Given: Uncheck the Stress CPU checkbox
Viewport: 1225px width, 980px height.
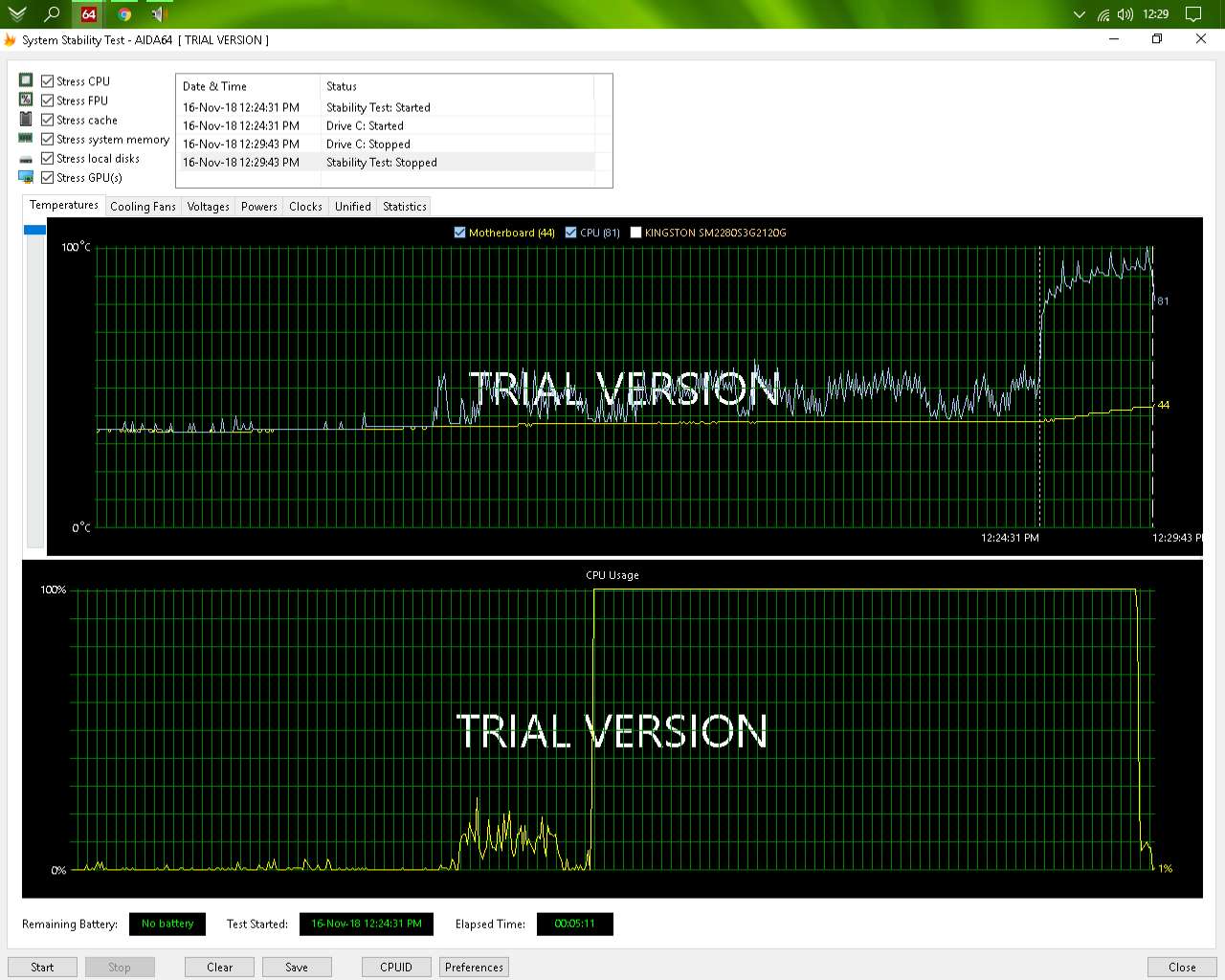Looking at the screenshot, I should (47, 81).
